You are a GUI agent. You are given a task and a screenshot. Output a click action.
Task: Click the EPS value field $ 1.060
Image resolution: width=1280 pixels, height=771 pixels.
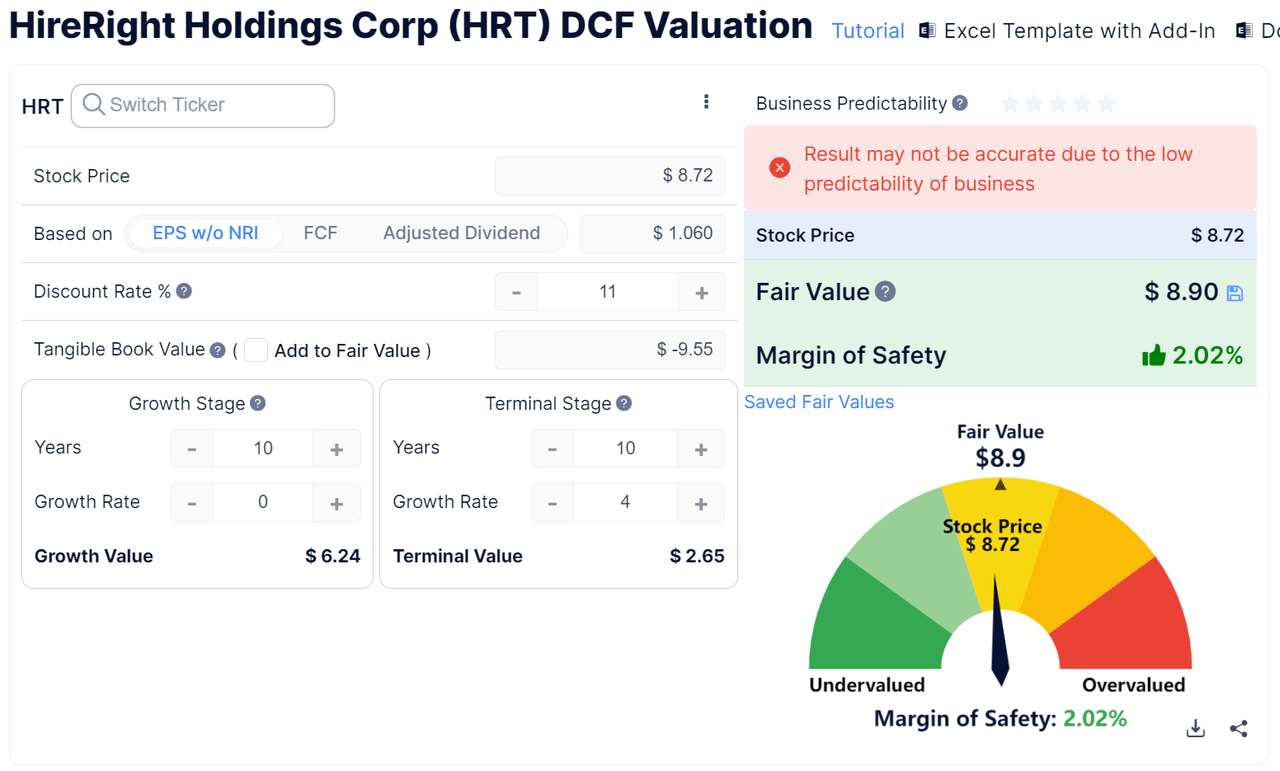653,234
